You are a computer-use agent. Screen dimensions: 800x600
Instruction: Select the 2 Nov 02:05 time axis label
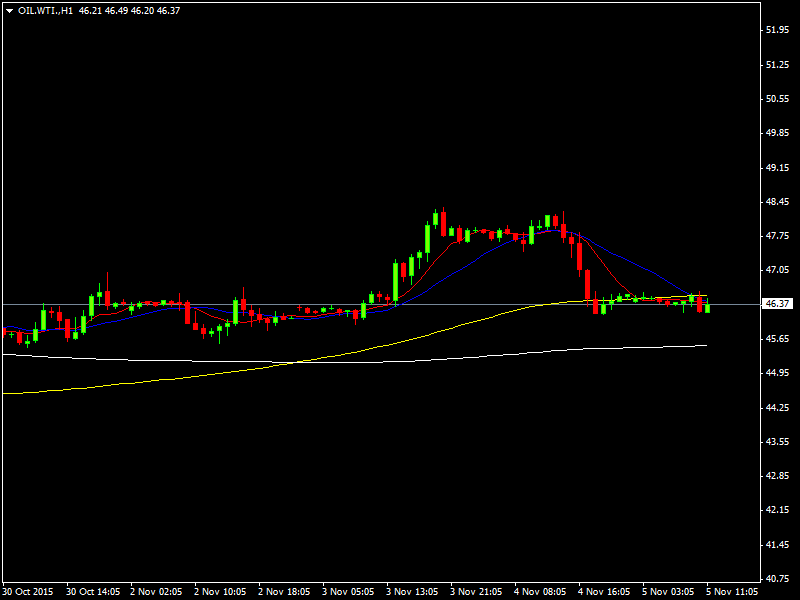156,592
